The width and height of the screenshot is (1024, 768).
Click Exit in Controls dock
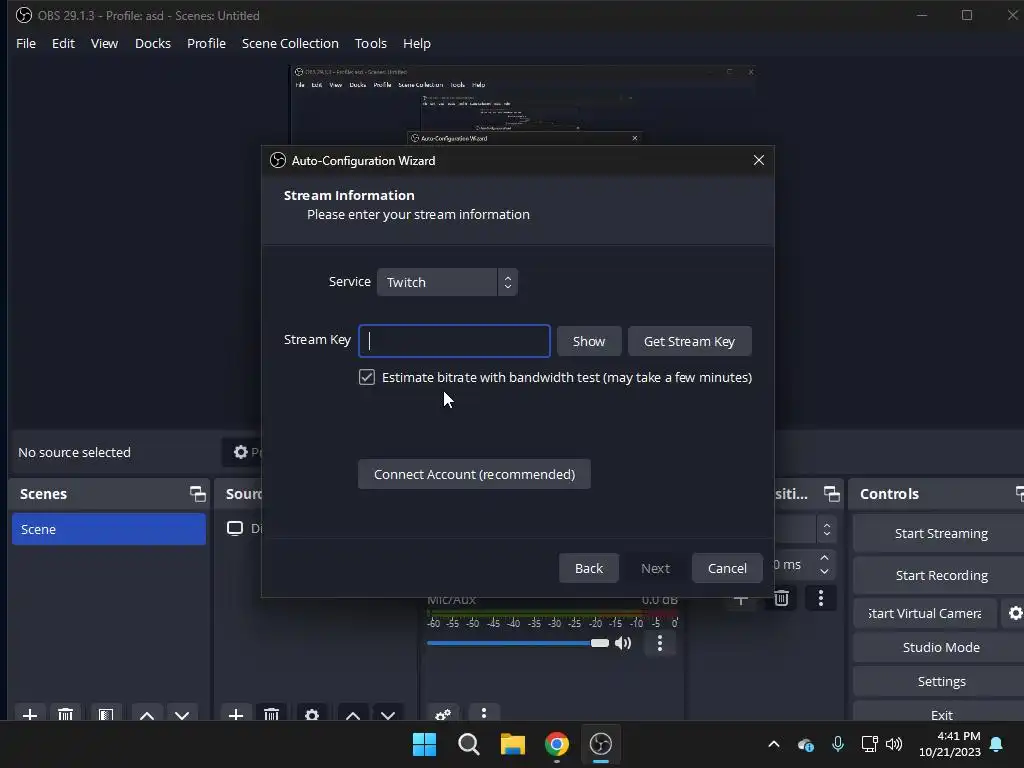(x=941, y=715)
